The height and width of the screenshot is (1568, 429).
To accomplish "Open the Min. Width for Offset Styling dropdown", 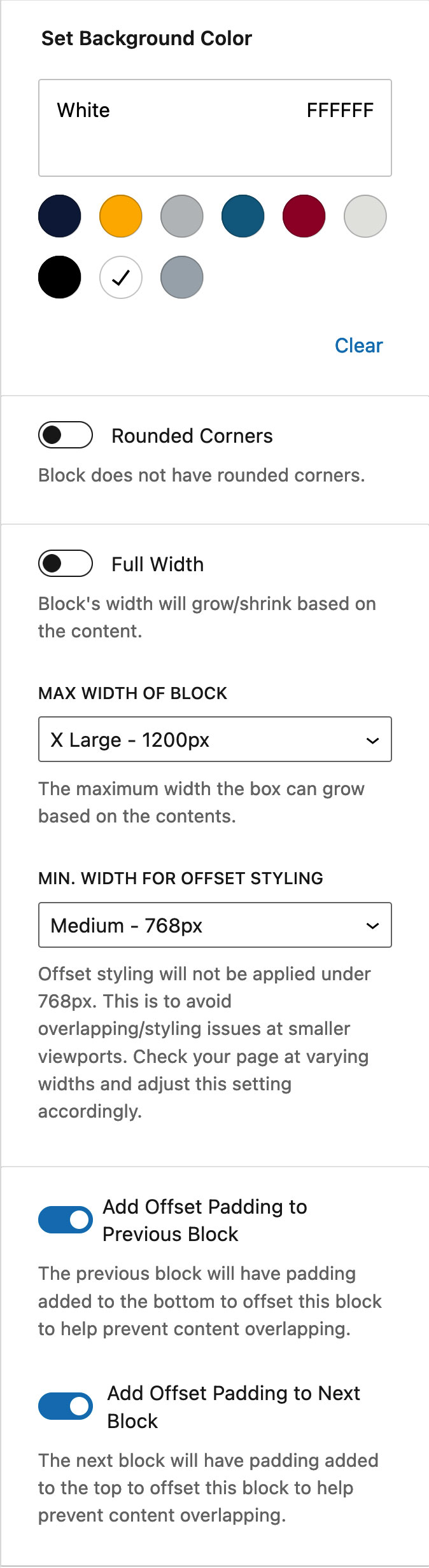I will tap(215, 926).
